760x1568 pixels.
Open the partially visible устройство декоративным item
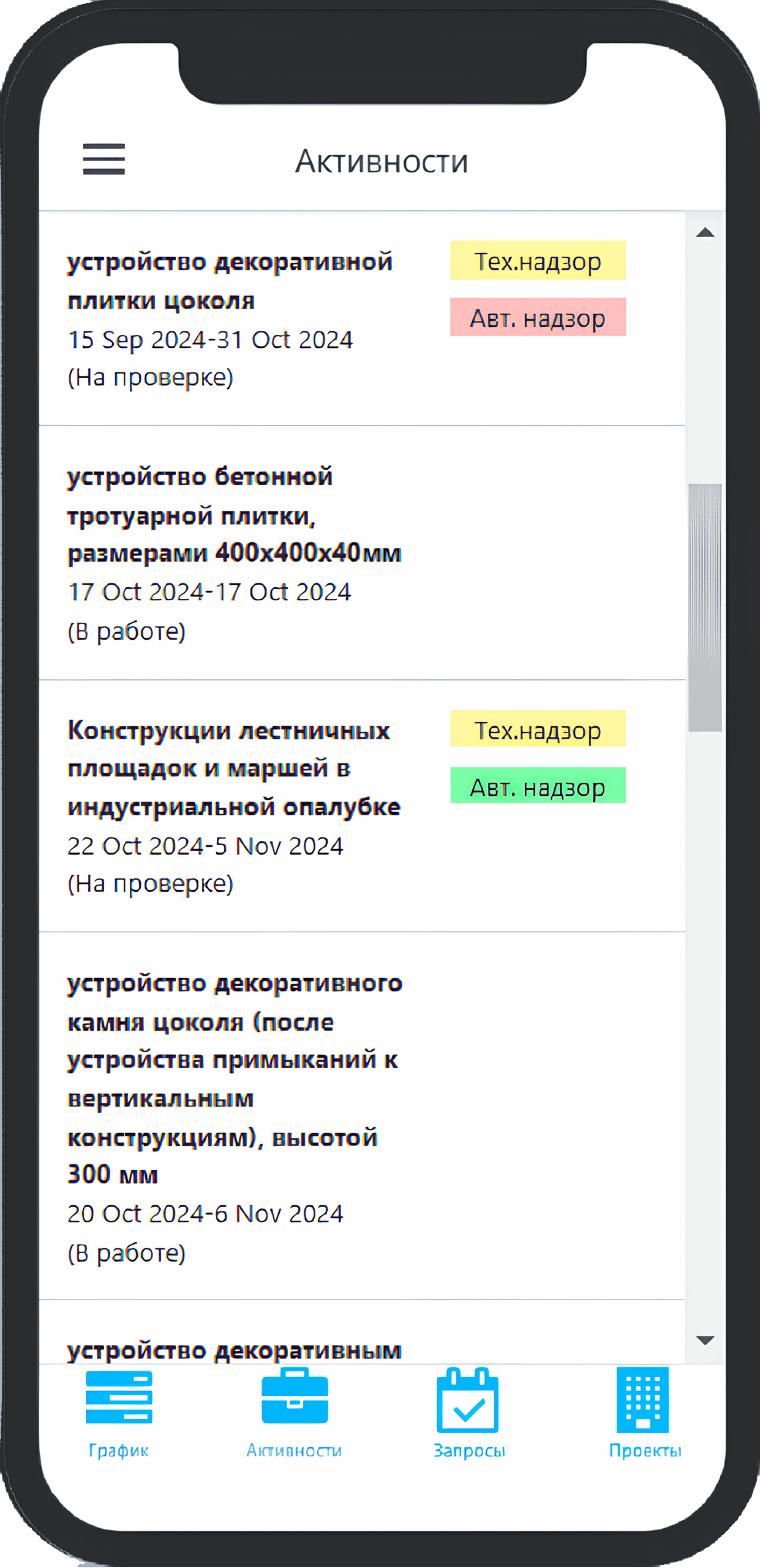coord(362,1333)
